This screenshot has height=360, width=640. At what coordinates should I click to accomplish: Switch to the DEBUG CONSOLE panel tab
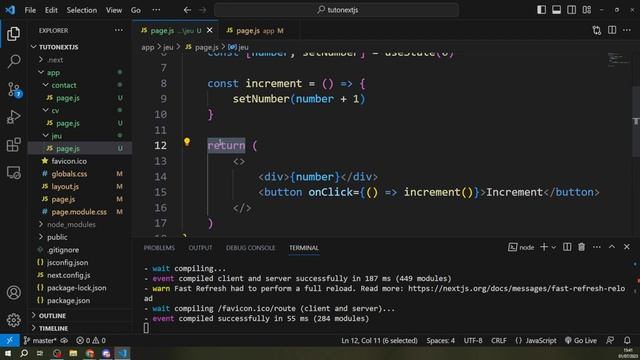point(250,248)
